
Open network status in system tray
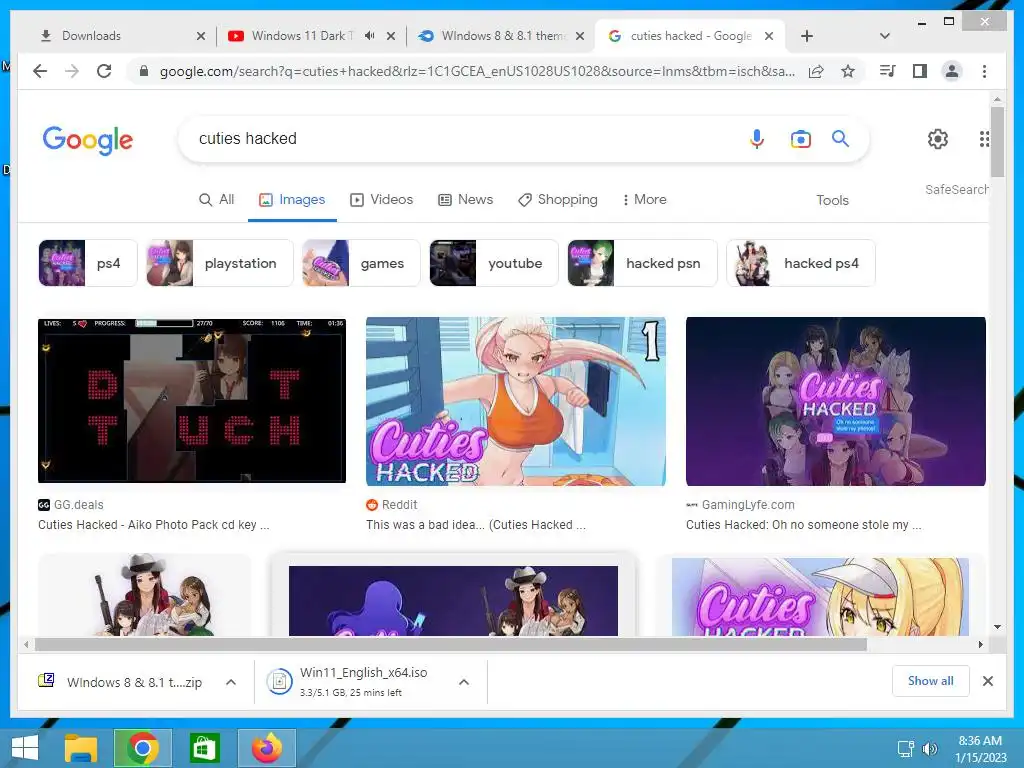click(x=906, y=748)
